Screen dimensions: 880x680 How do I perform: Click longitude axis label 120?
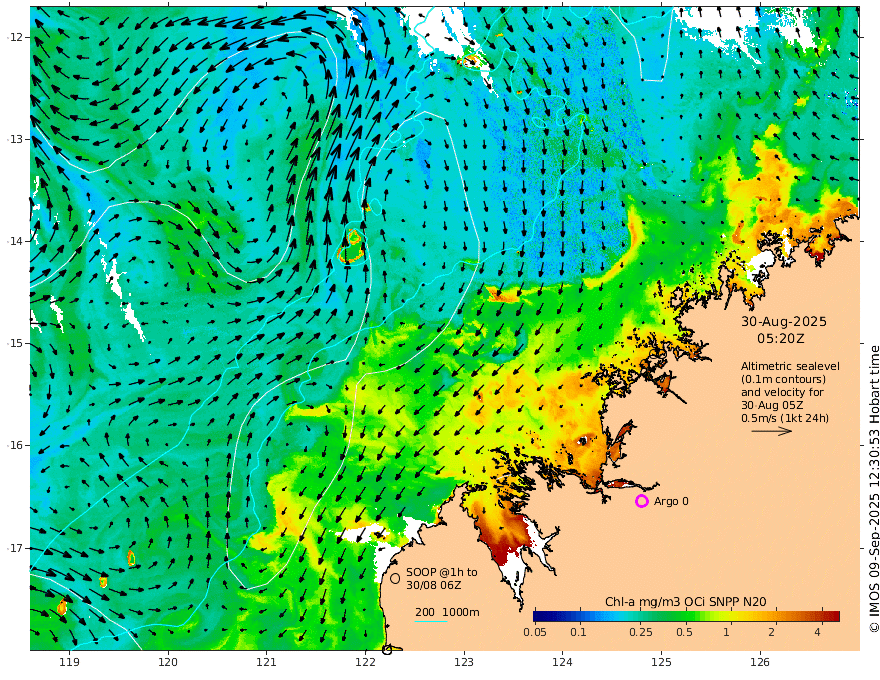168,662
